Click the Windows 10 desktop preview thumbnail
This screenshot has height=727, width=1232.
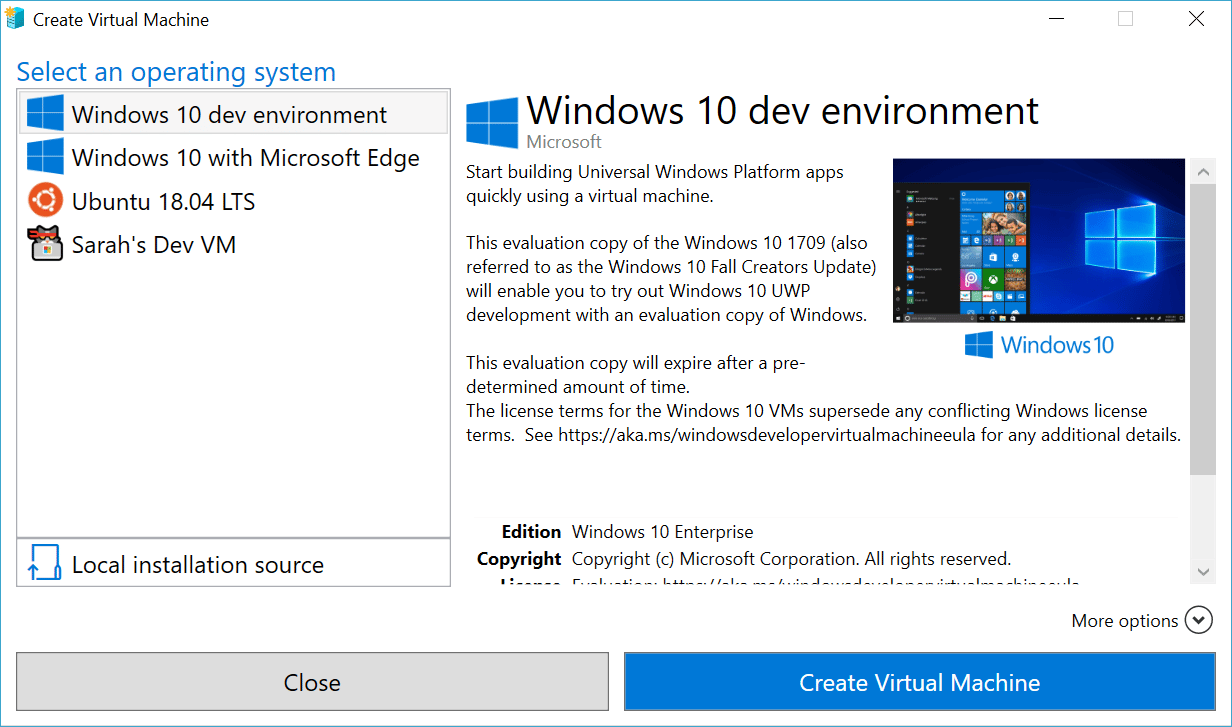[1038, 240]
